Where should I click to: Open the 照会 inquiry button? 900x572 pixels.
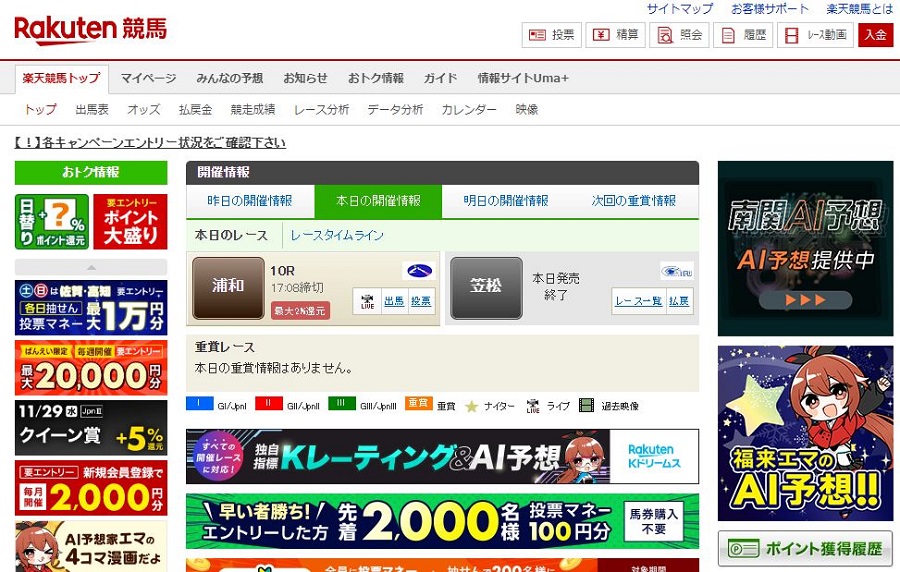coord(680,35)
